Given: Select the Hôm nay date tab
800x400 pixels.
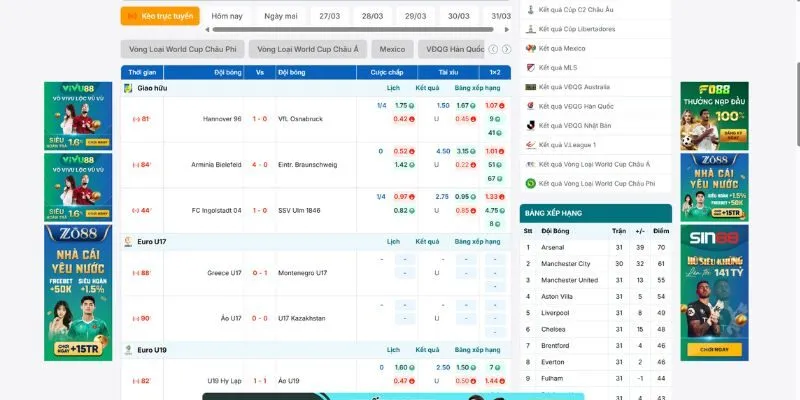Looking at the screenshot, I should click(227, 16).
